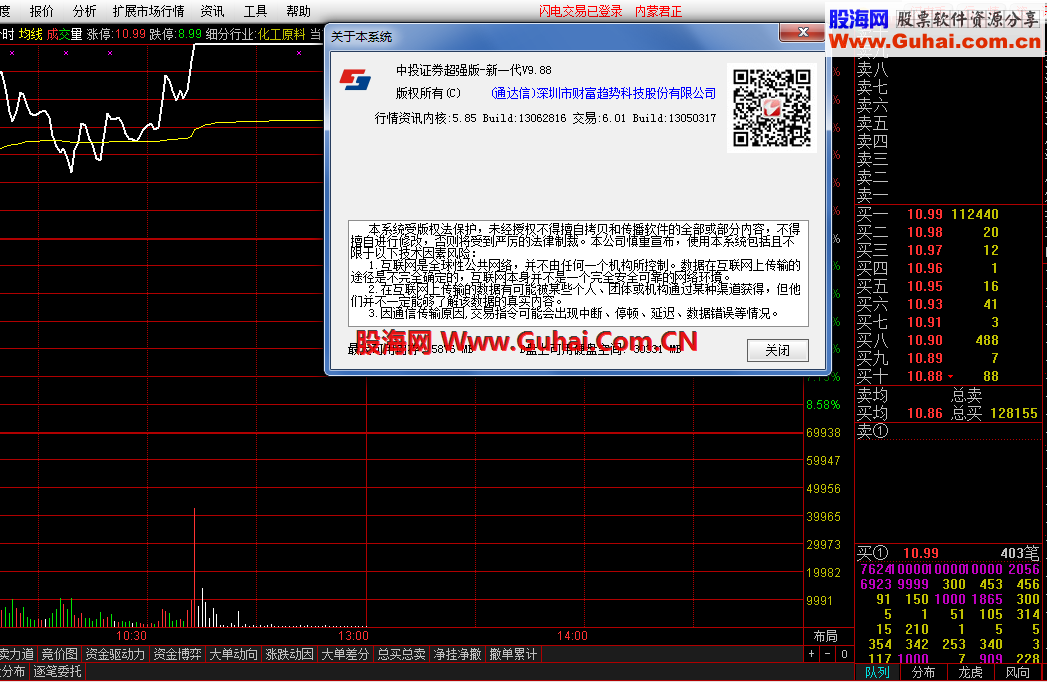Switch to the 逐笔委托 tab
The width and height of the screenshot is (1047, 683).
(x=57, y=672)
